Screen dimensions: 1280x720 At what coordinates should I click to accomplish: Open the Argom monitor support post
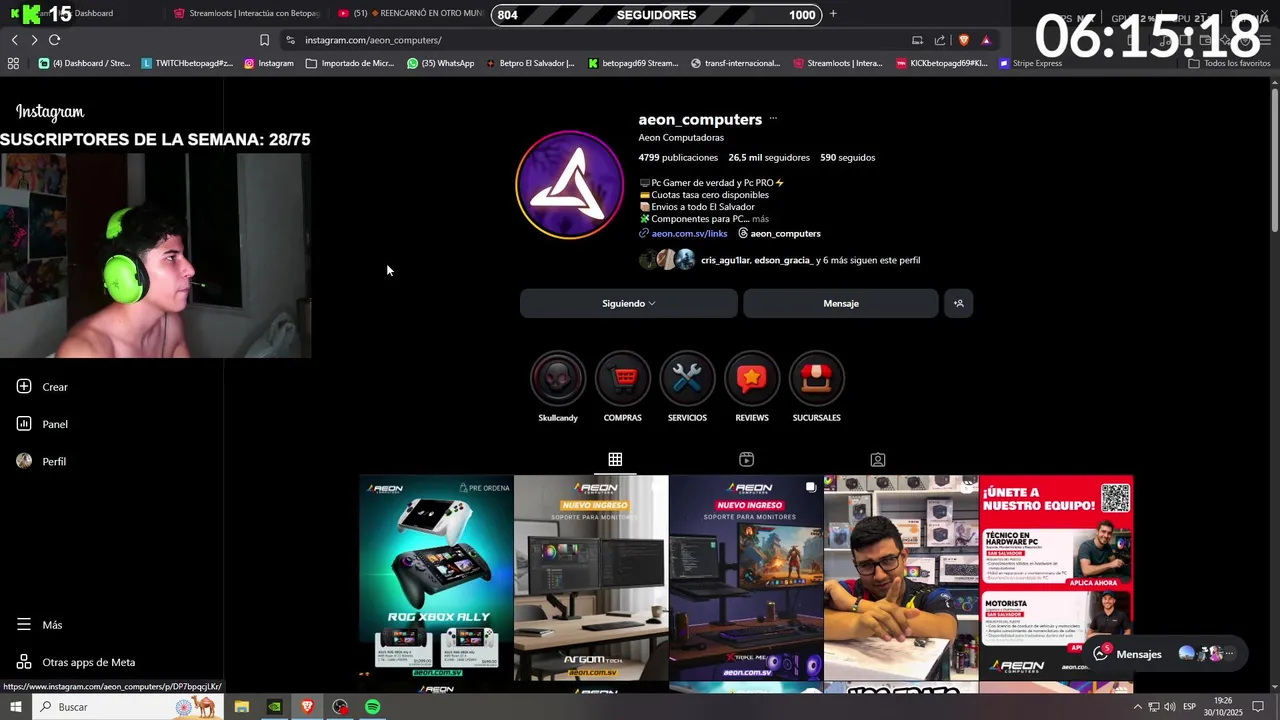(591, 578)
